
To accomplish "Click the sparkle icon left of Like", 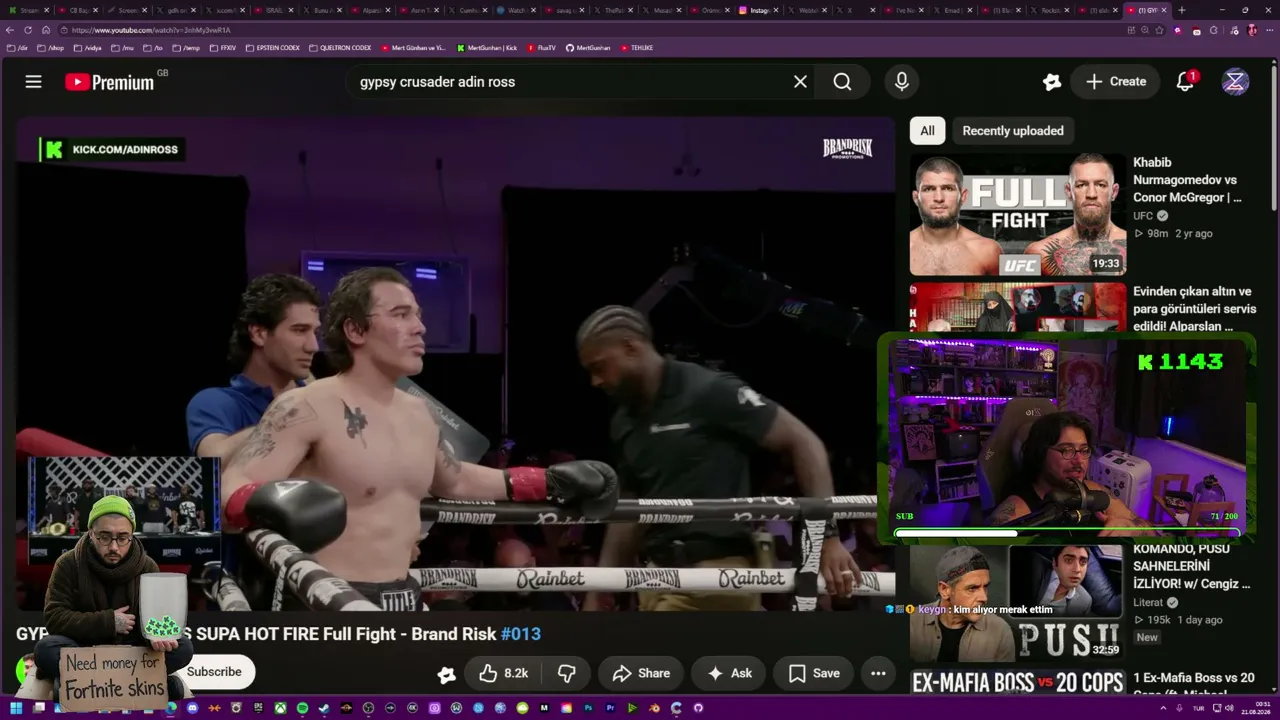I will (447, 674).
